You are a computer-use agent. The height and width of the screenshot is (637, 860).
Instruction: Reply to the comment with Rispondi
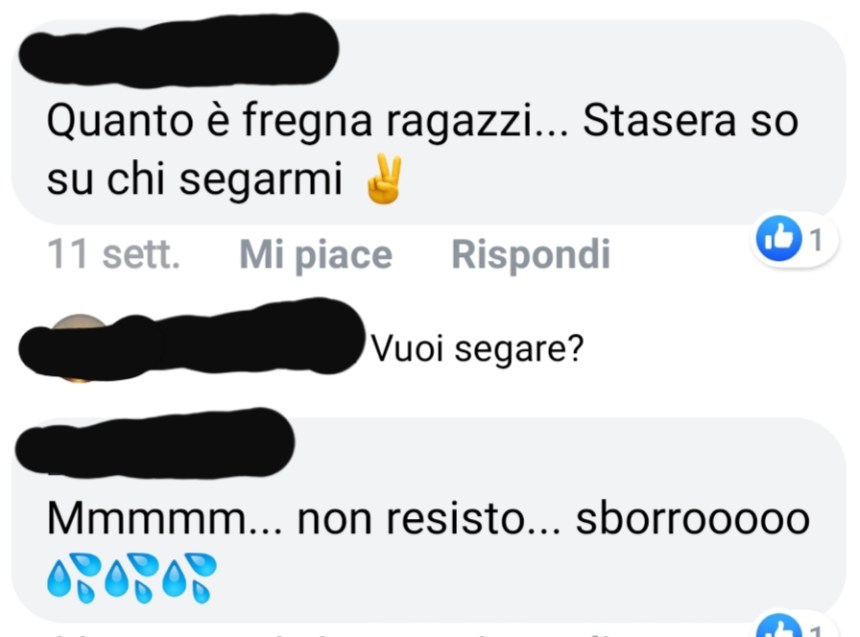click(530, 255)
